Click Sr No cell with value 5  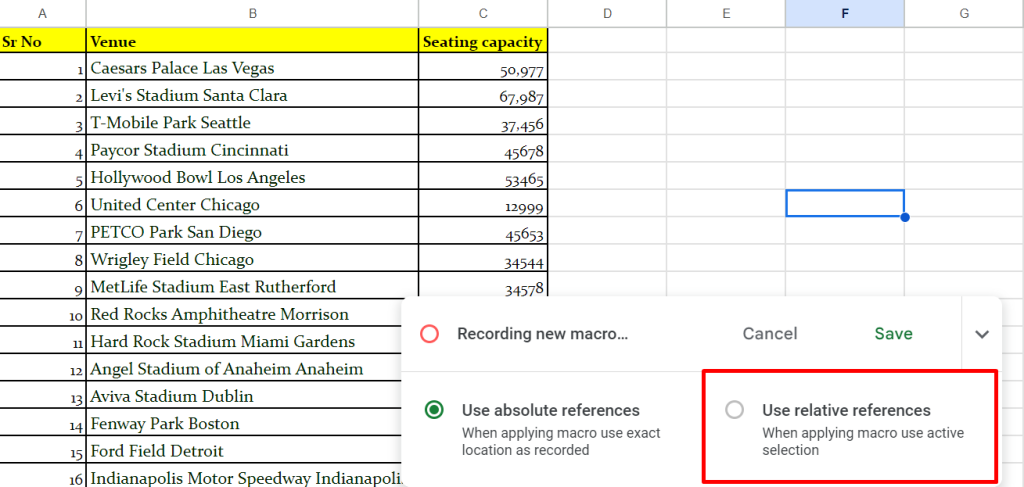(x=42, y=177)
